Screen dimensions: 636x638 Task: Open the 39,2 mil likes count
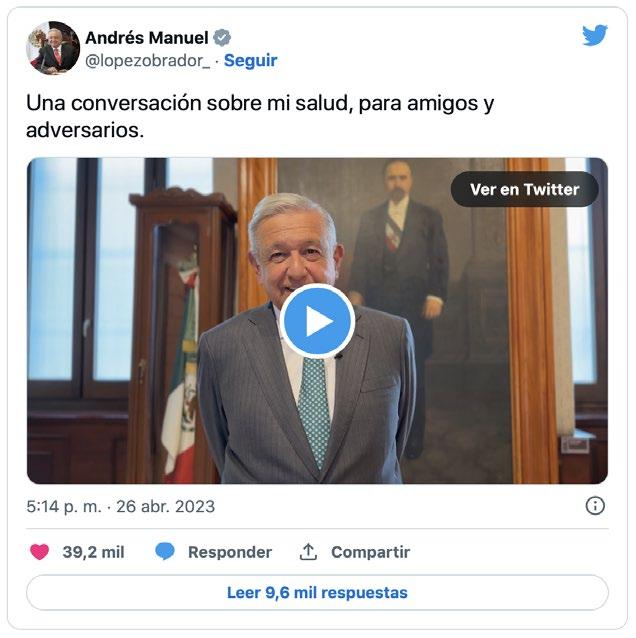[94, 552]
